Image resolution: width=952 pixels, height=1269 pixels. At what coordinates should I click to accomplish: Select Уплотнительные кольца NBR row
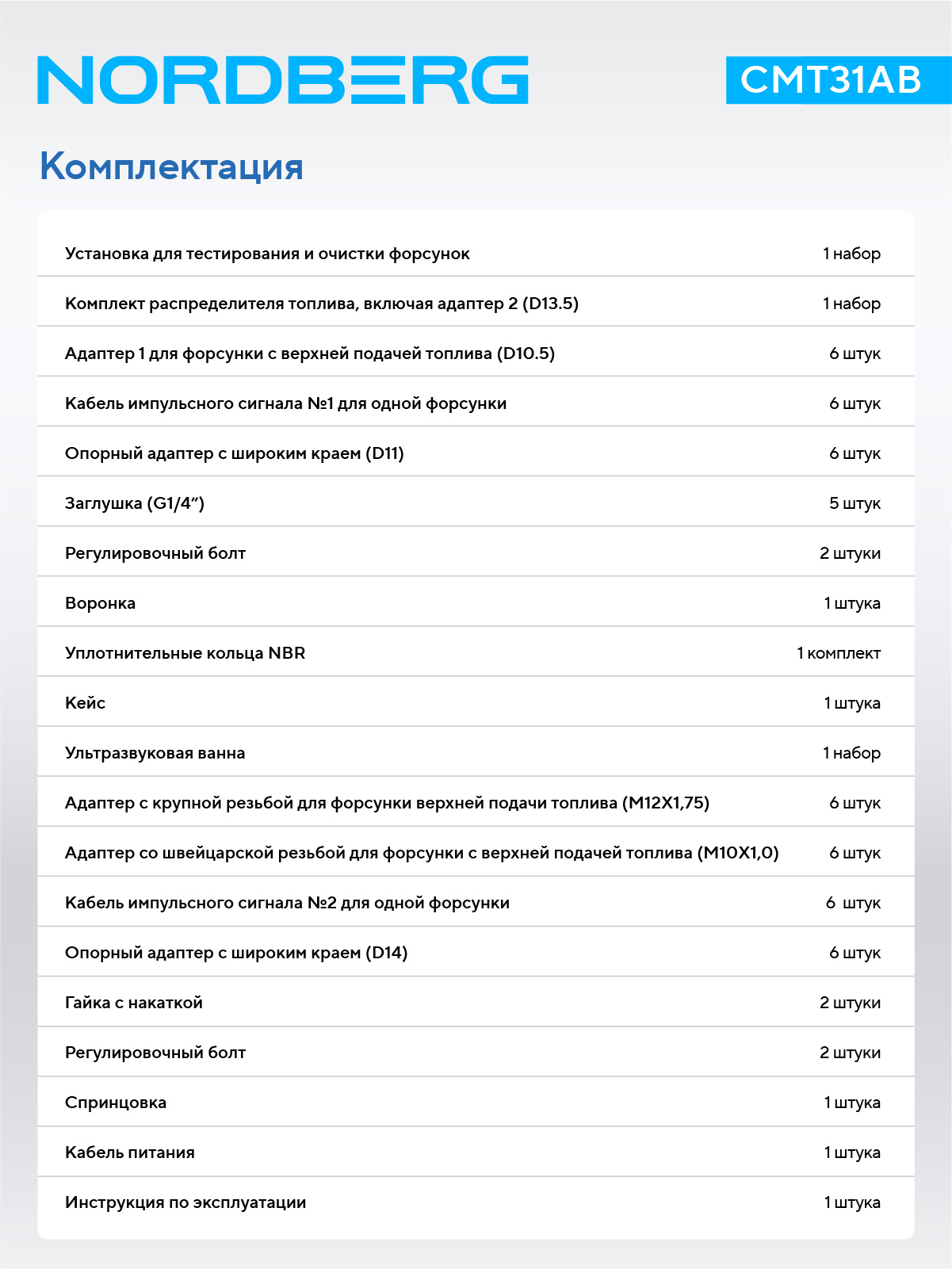(476, 653)
